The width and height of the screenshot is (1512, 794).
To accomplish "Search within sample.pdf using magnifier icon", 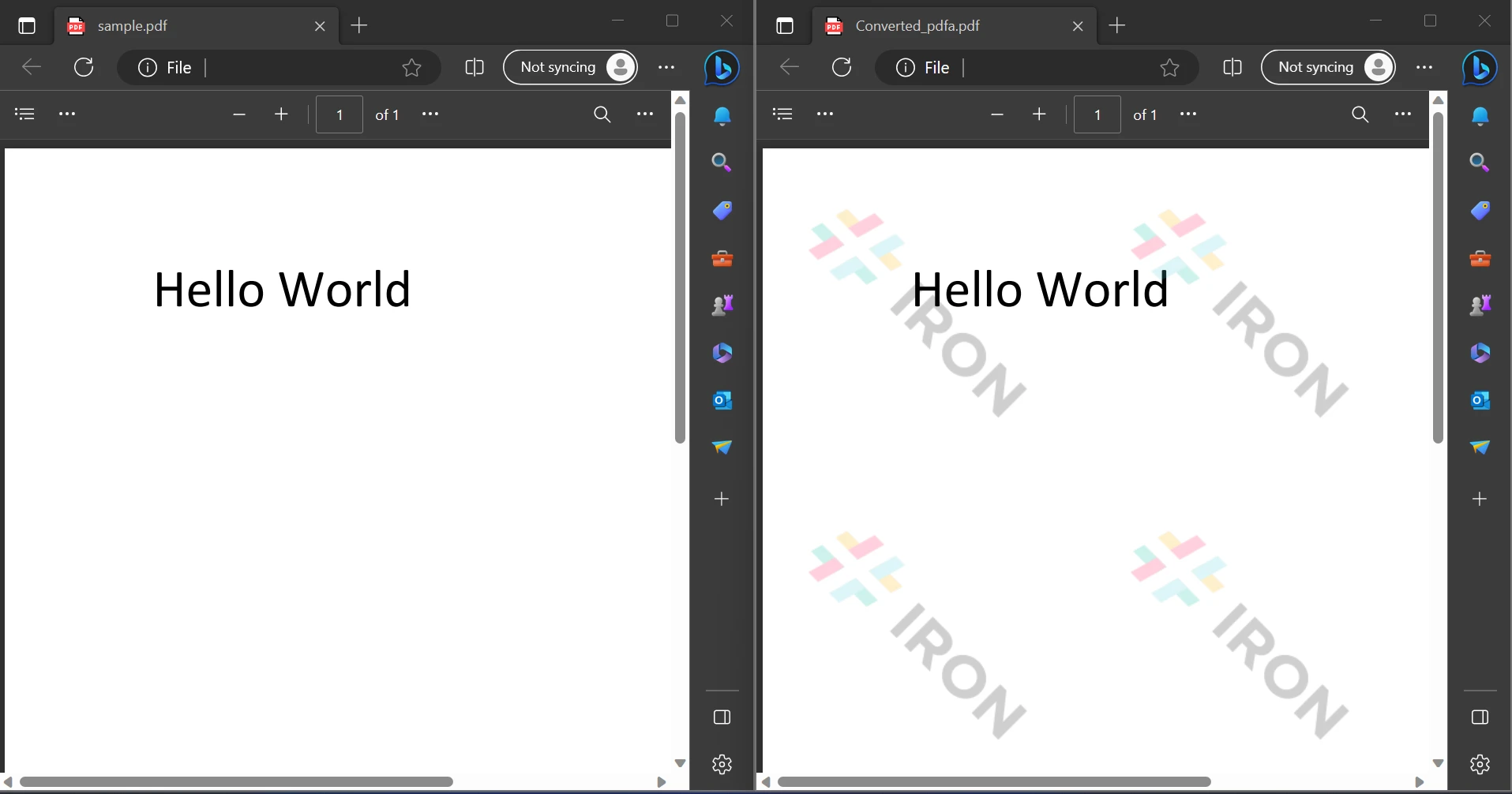I will click(x=602, y=114).
